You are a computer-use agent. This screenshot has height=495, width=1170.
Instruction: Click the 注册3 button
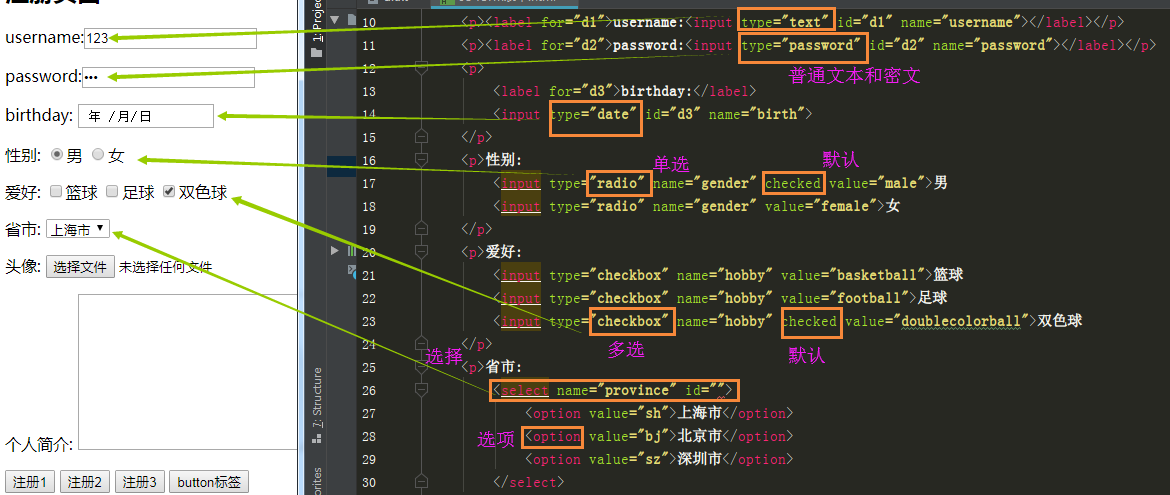click(140, 482)
